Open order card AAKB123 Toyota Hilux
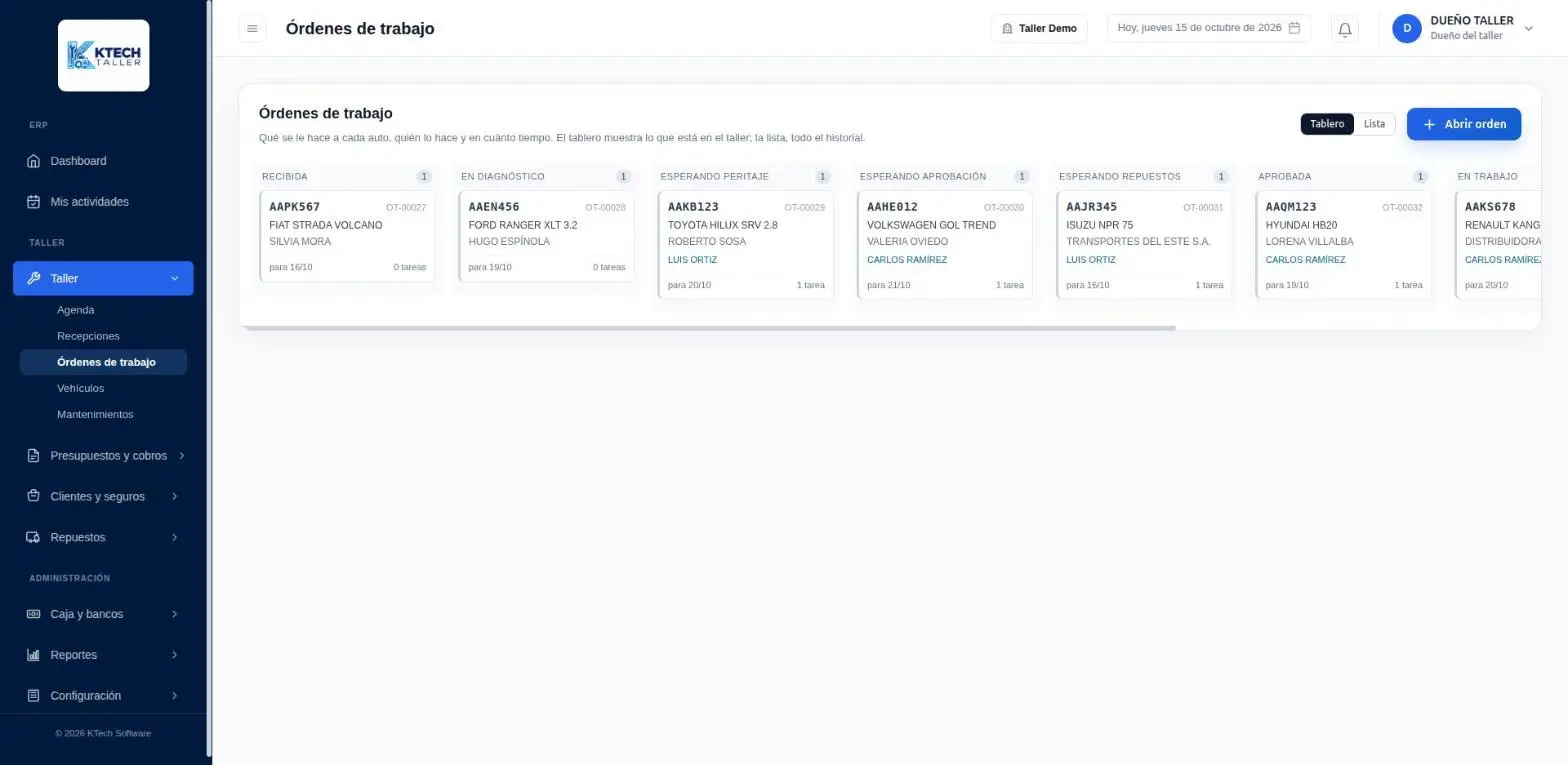This screenshot has height=765, width=1568. tap(745, 245)
